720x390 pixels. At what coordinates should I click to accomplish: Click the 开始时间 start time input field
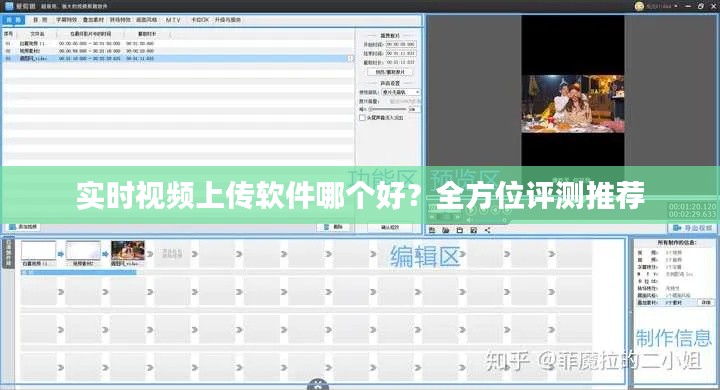(x=400, y=45)
